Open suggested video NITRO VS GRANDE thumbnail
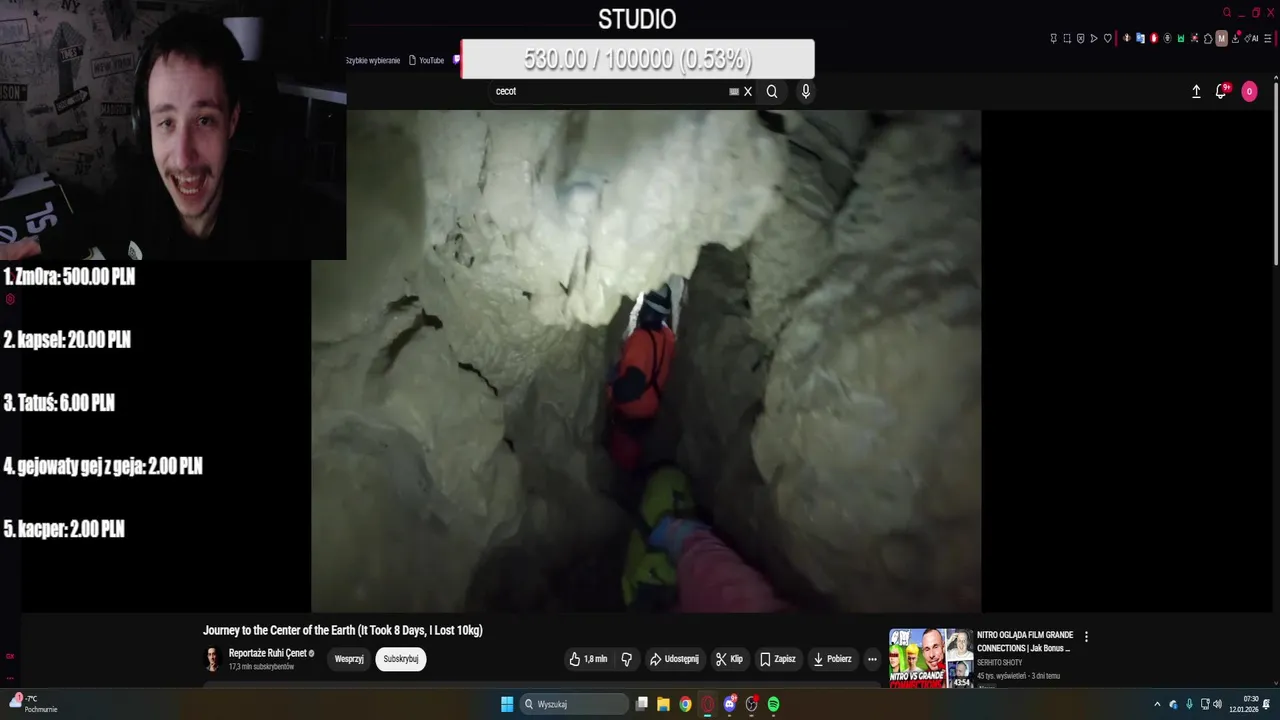 tap(931, 658)
